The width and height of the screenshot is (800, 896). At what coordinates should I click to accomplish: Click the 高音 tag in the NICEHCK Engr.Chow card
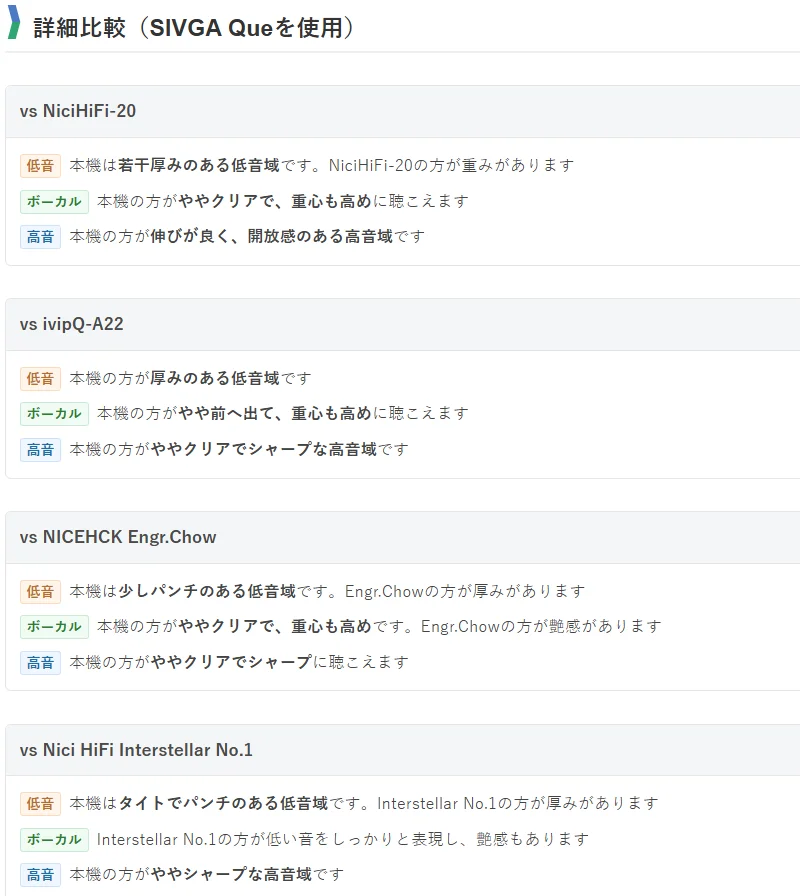pos(40,663)
